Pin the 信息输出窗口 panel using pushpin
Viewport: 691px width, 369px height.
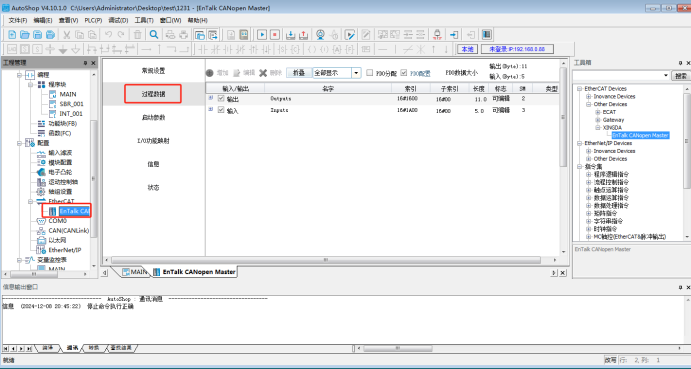680,287
